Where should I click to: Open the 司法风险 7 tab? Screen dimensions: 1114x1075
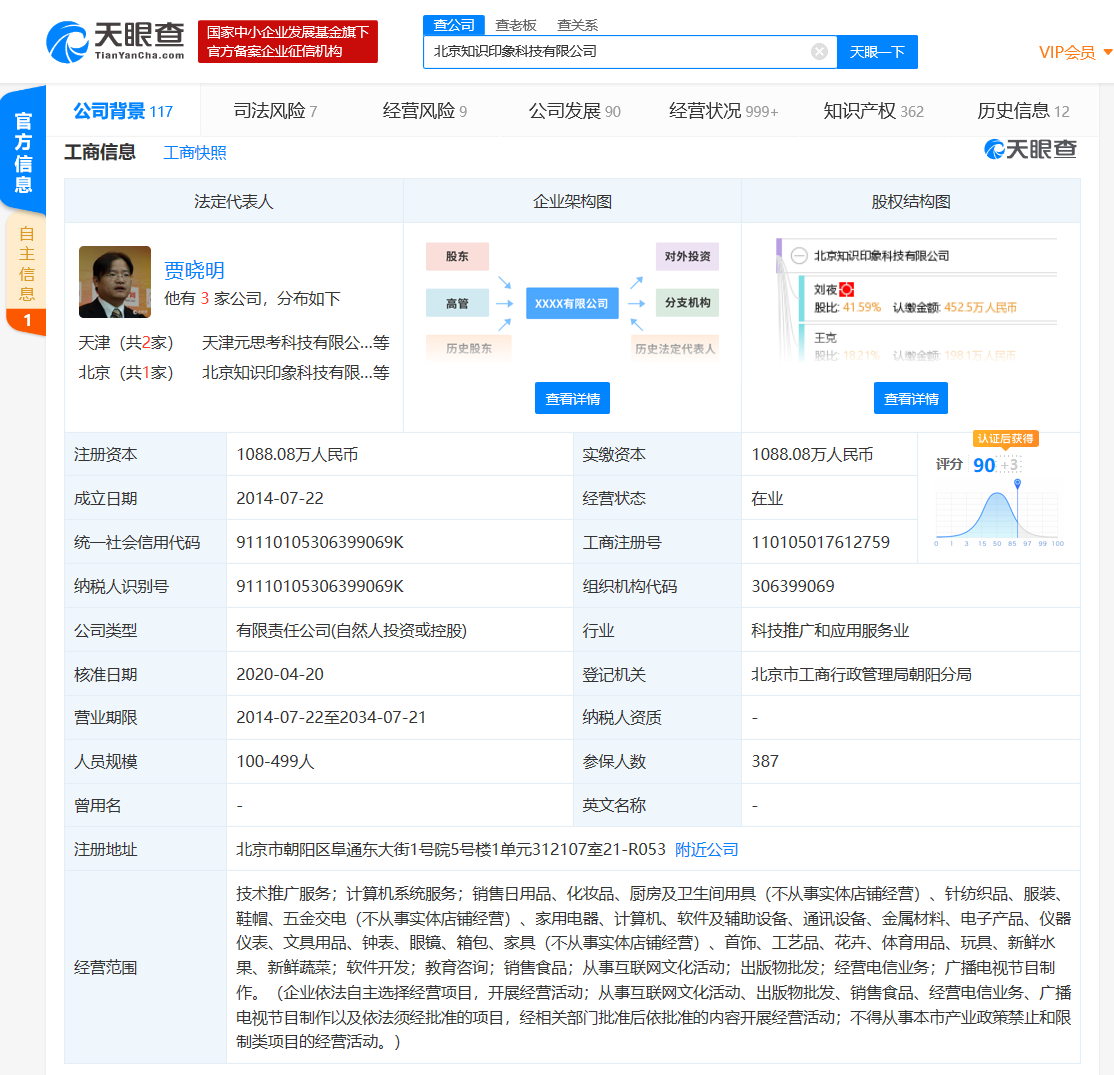(275, 111)
